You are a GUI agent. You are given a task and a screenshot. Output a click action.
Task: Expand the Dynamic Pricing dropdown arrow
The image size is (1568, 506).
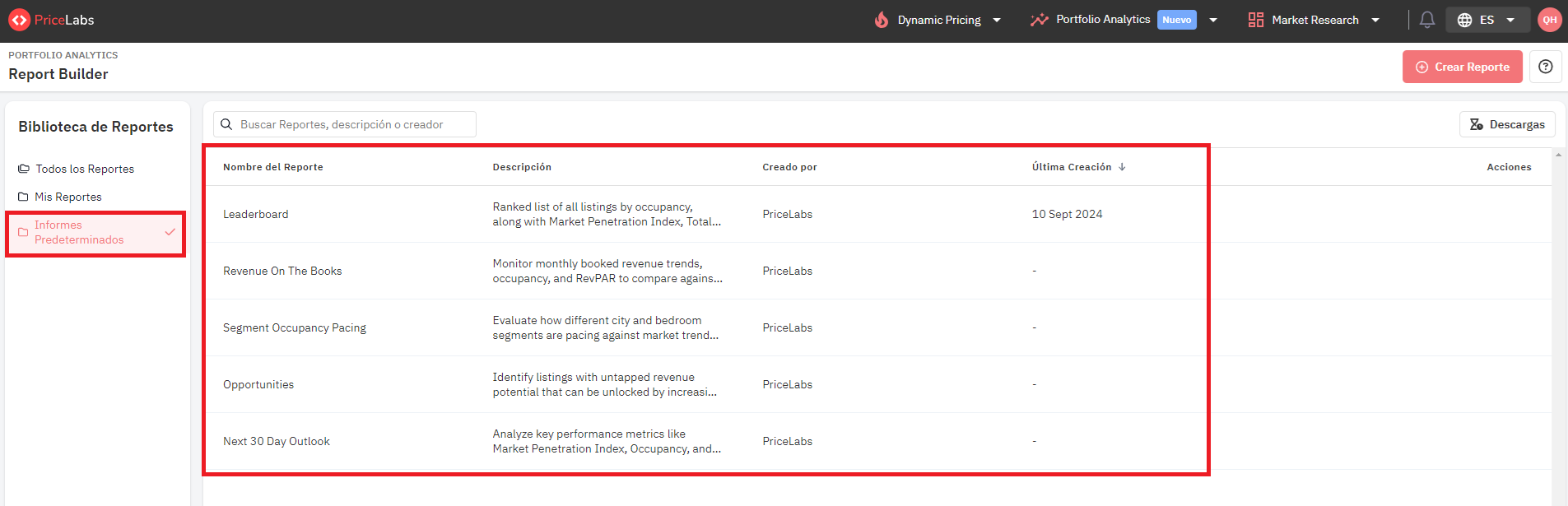point(997,20)
